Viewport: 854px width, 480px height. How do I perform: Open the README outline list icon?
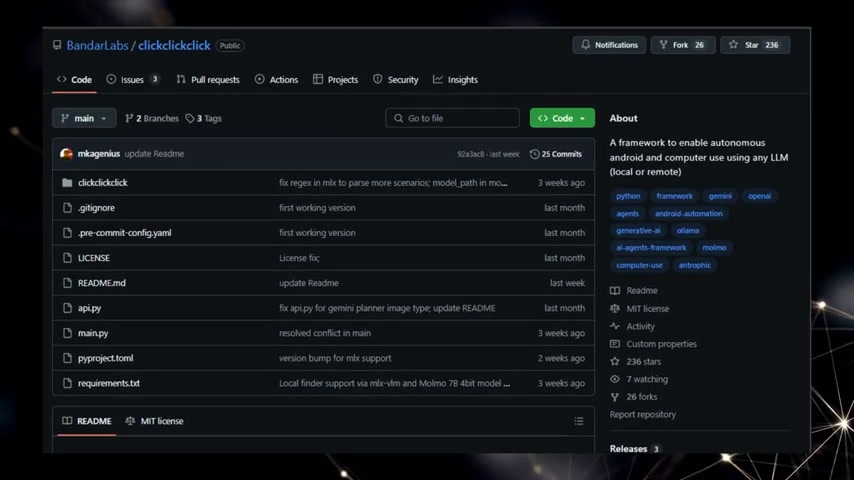point(578,421)
